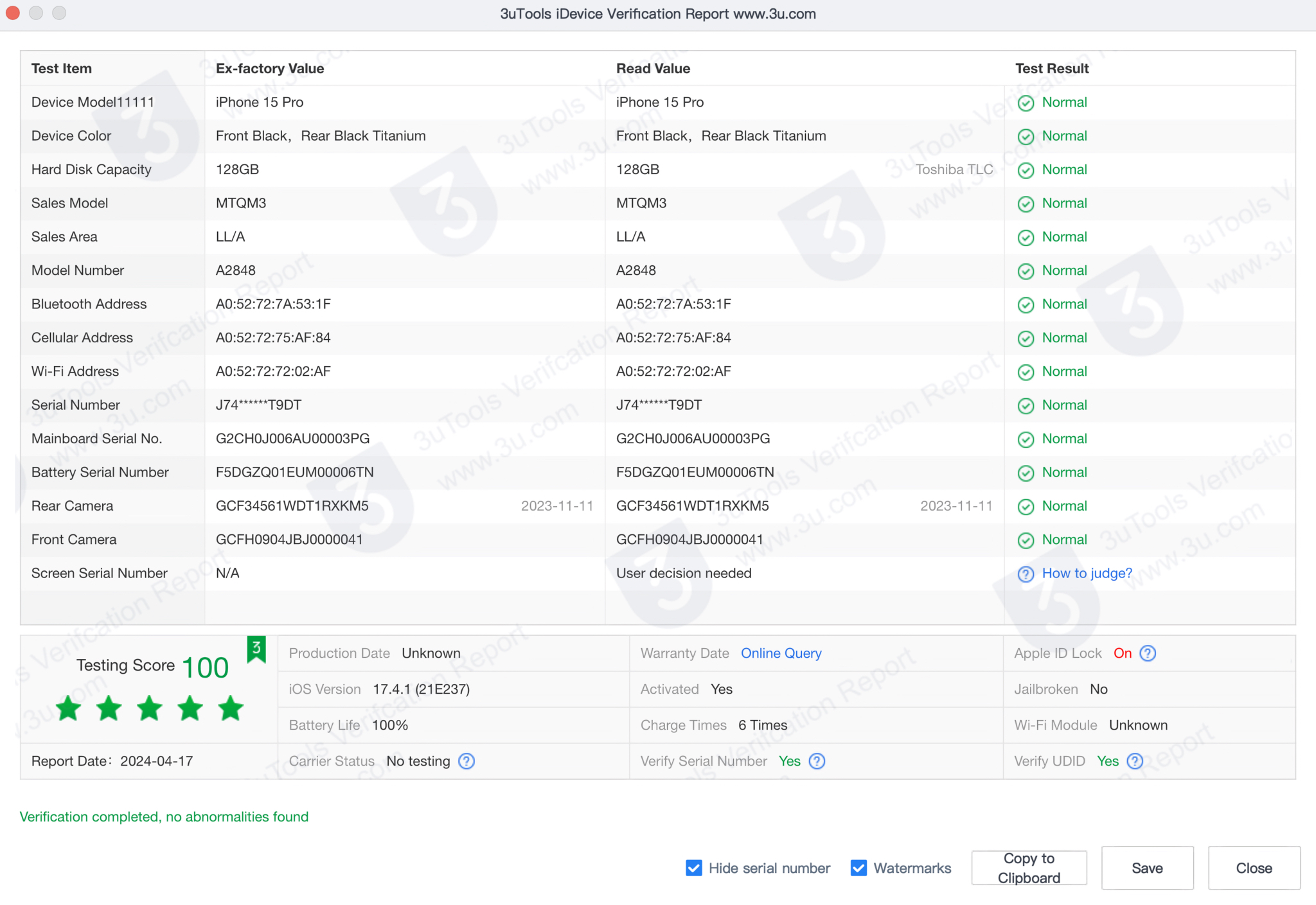Image resolution: width=1316 pixels, height=905 pixels.
Task: Click the Battery Life 100% value
Action: click(x=390, y=725)
